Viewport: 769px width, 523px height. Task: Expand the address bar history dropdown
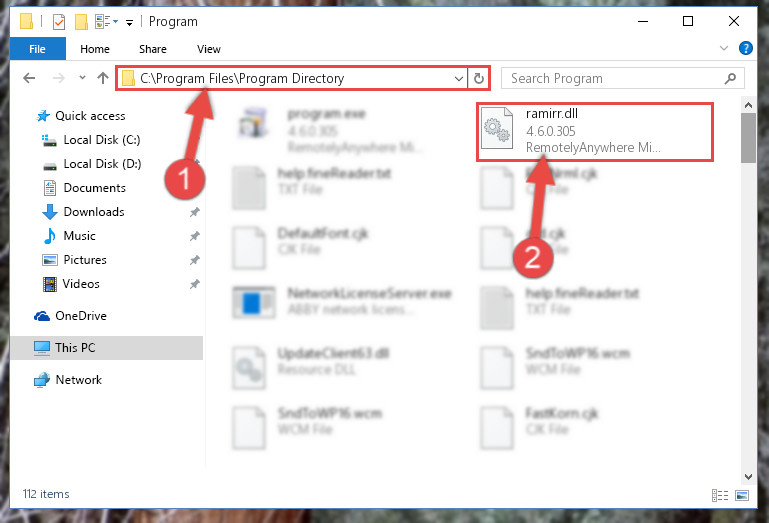point(459,78)
